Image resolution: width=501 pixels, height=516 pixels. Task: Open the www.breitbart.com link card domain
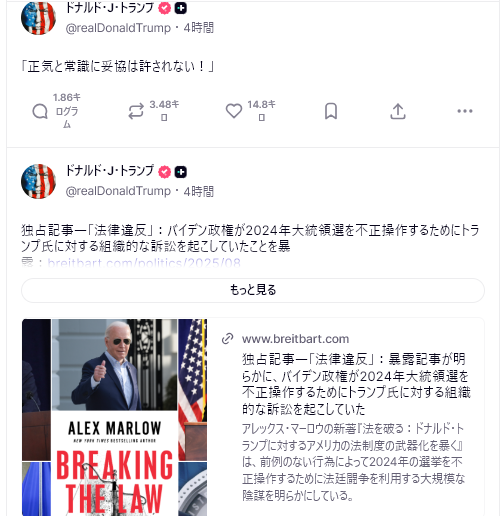coord(295,339)
